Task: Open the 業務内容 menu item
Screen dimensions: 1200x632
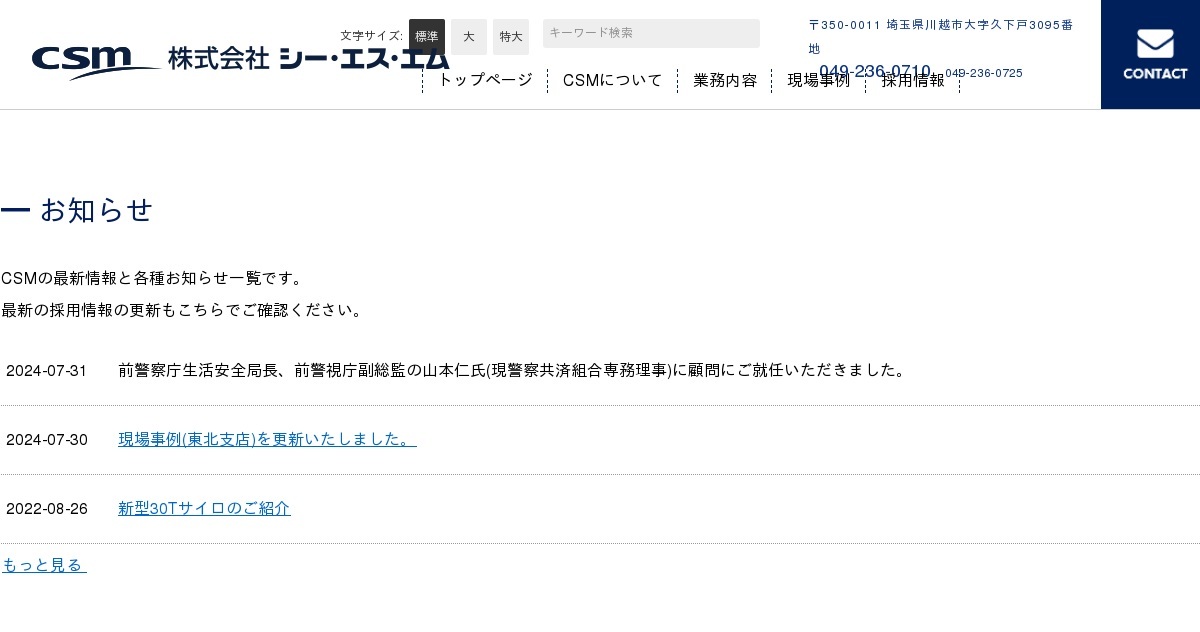Action: pyautogui.click(x=725, y=81)
